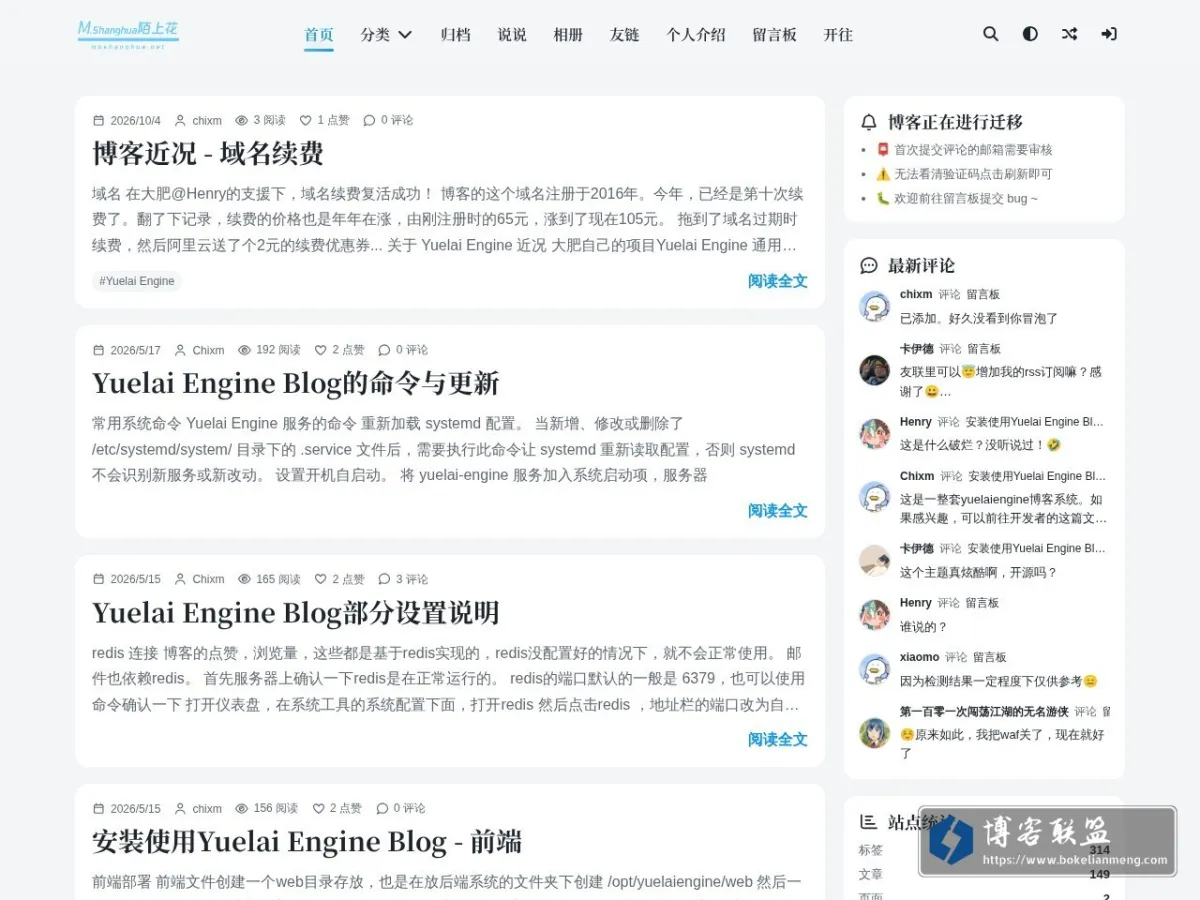Image resolution: width=1200 pixels, height=900 pixels.
Task: Open comment 已添加。好久没看到你冒泡了
Action: point(979,318)
